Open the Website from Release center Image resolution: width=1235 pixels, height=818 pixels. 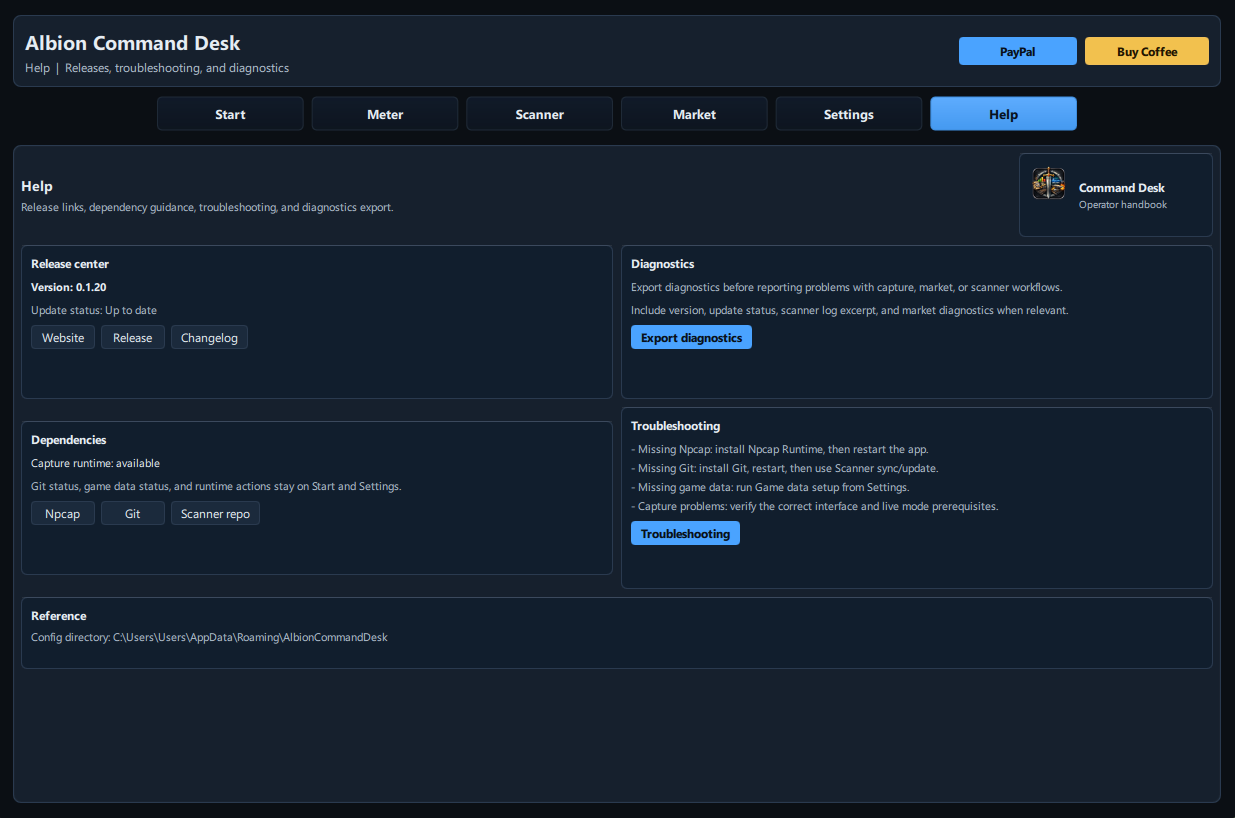coord(62,337)
